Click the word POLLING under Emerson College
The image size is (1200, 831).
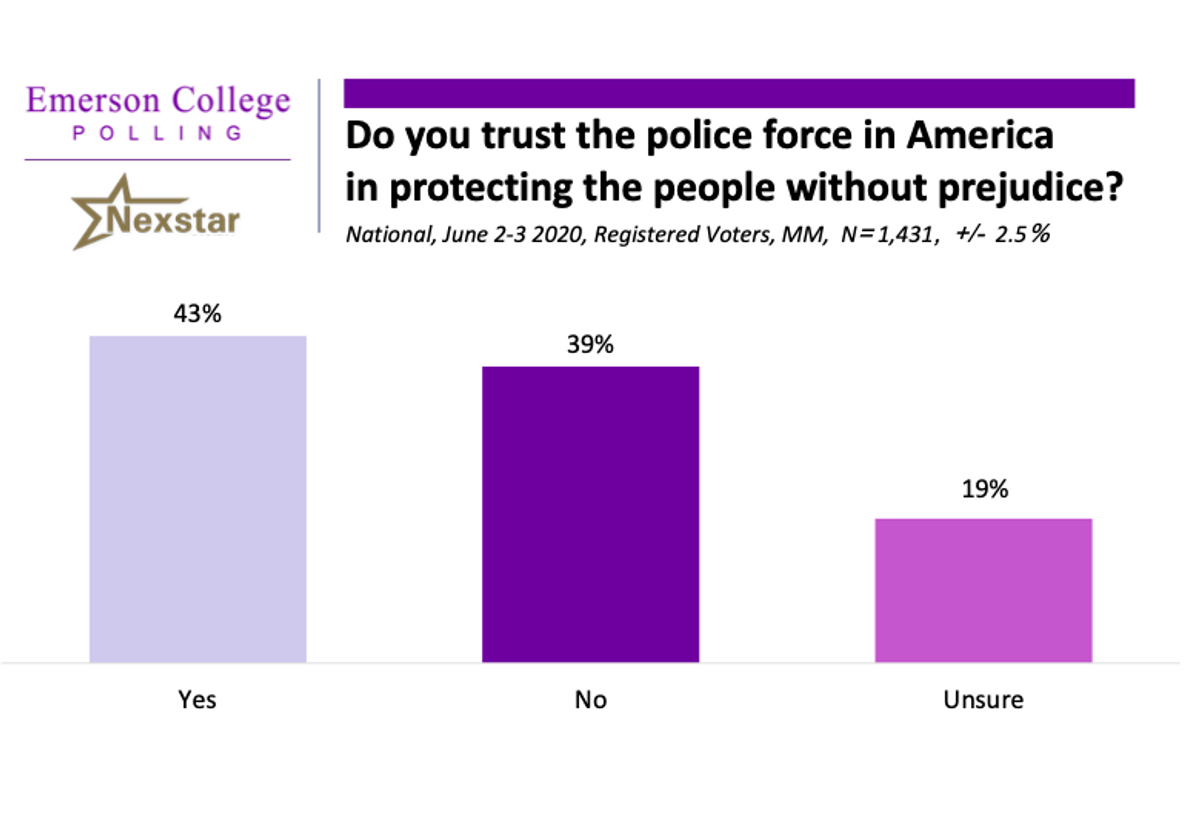click(158, 133)
